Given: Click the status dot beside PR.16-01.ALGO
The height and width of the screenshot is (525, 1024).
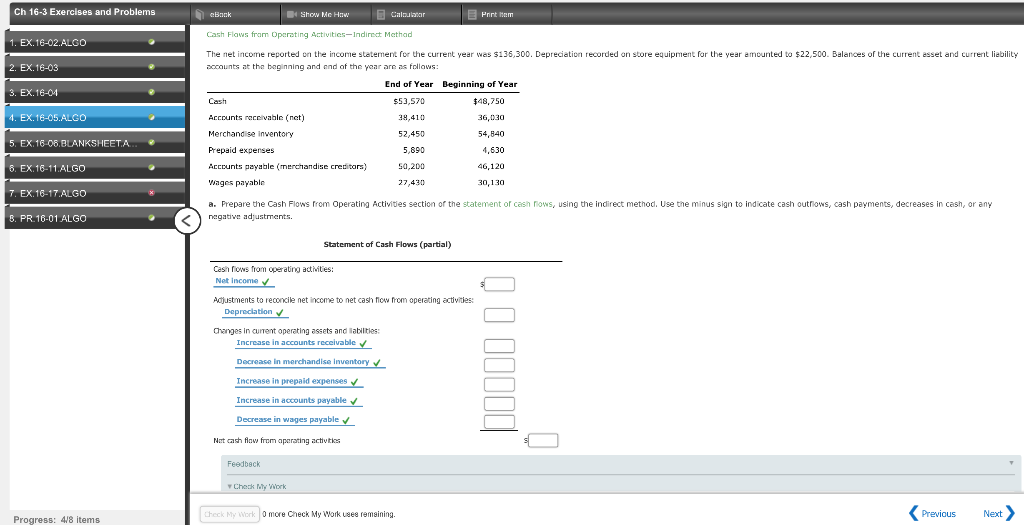Looking at the screenshot, I should pyautogui.click(x=152, y=218).
